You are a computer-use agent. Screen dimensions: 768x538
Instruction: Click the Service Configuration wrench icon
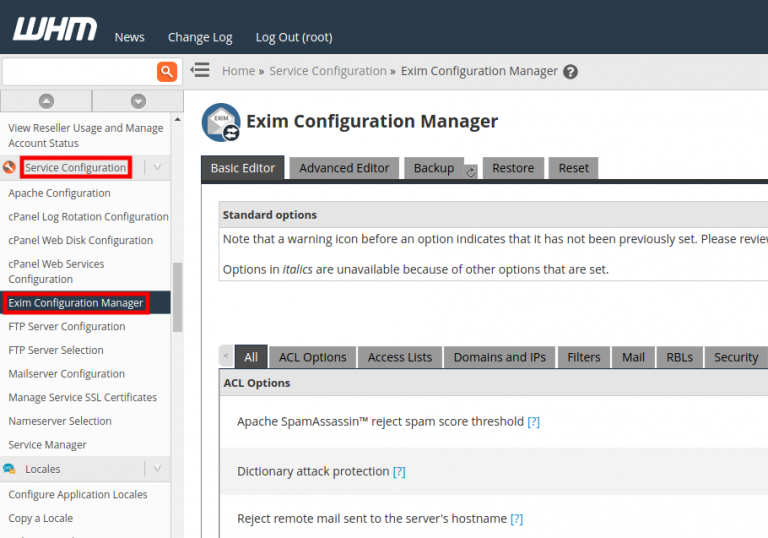tap(9, 167)
